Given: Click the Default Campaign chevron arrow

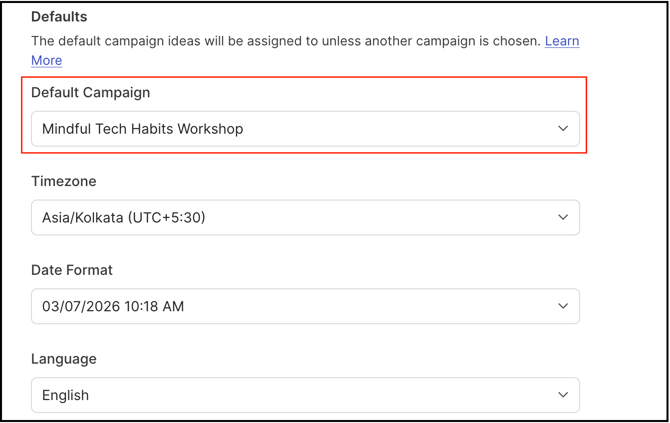Looking at the screenshot, I should 563,129.
